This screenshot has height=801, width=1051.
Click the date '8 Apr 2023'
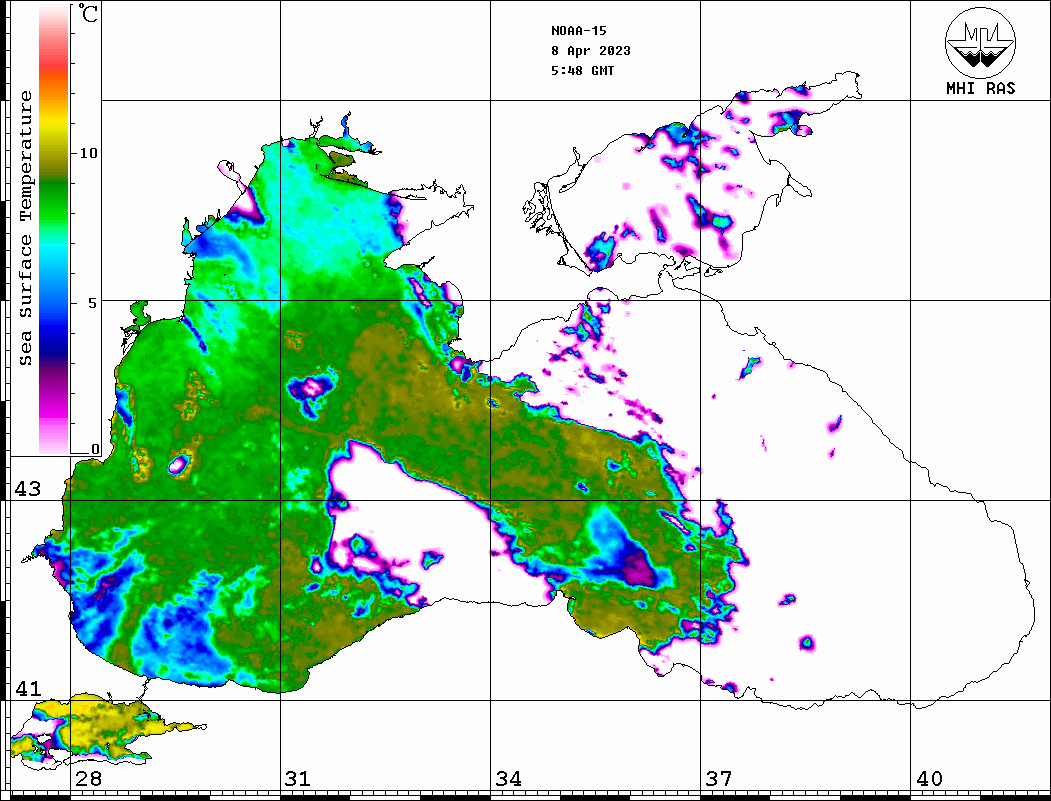pos(591,50)
